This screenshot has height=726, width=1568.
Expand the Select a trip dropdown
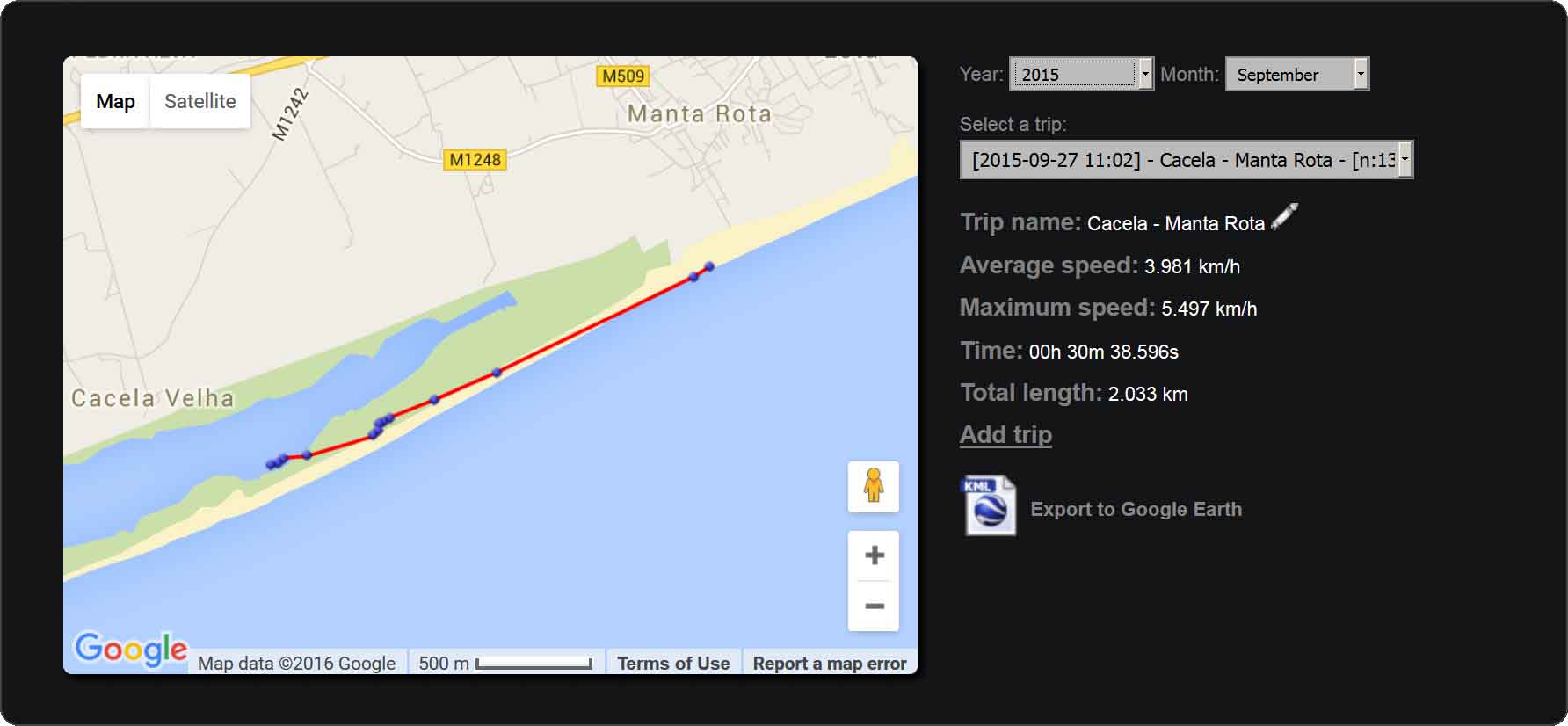(1187, 160)
